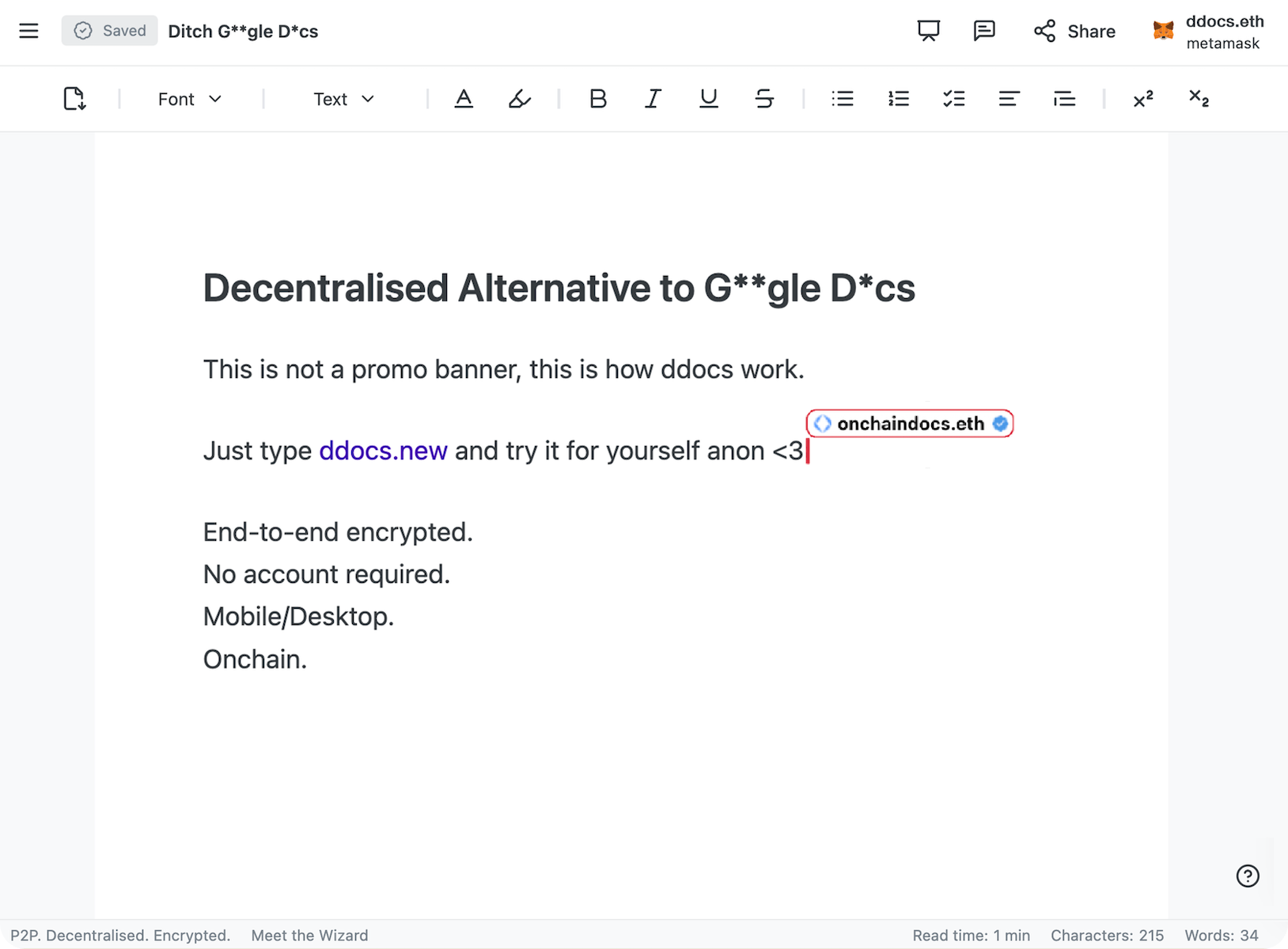Viewport: 1288px width, 949px height.
Task: Open the text alignment options
Action: click(x=1009, y=99)
